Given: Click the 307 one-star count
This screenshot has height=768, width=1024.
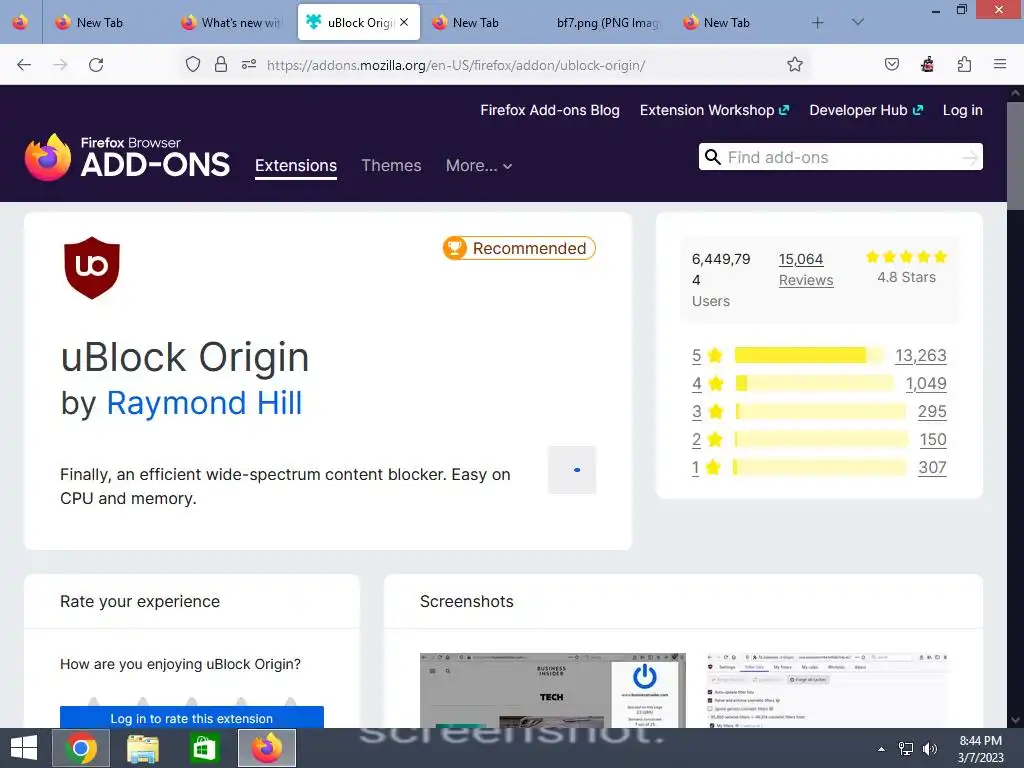Looking at the screenshot, I should 932,468.
